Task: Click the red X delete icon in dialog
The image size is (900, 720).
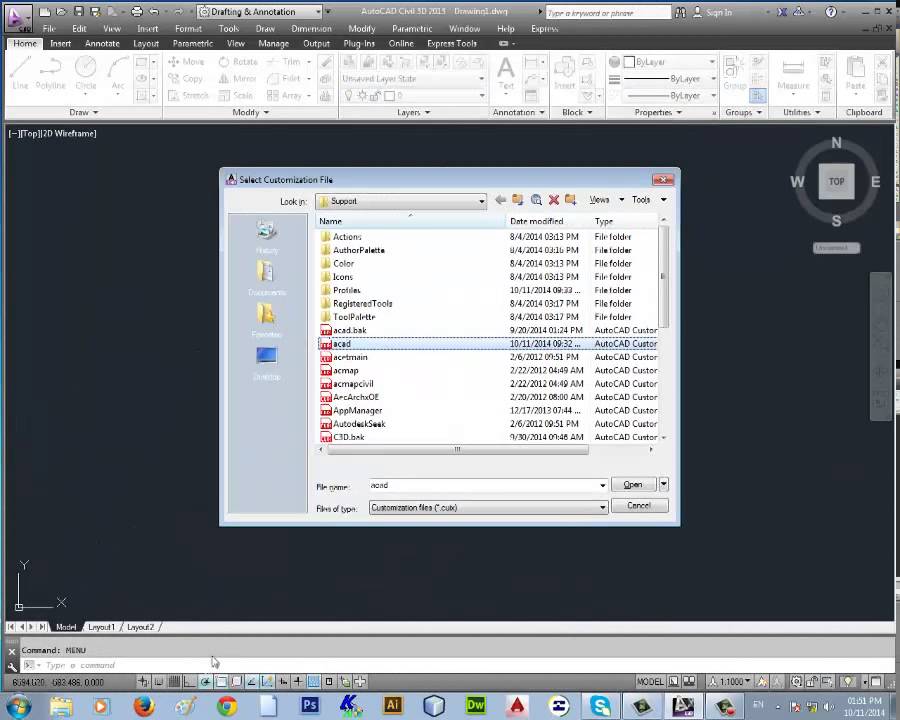Action: click(x=553, y=200)
